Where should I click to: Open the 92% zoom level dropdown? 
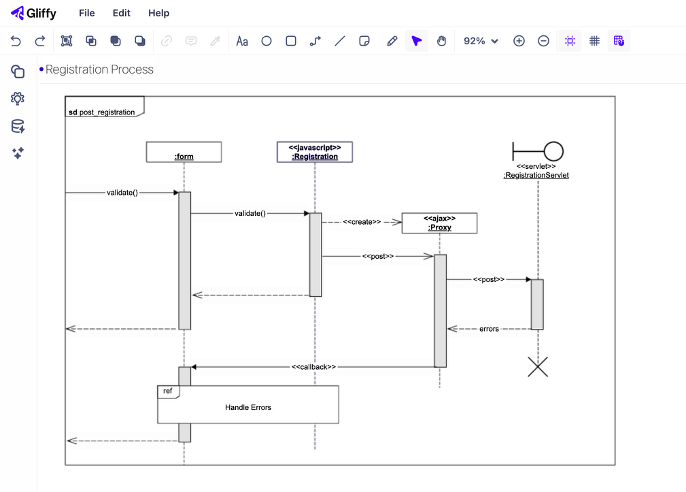(x=481, y=41)
